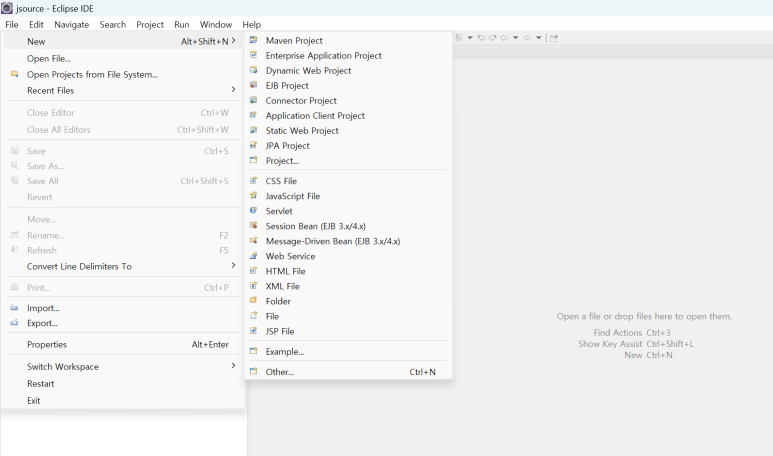Create Message-Driven Bean (EJB 3.x/4.x)
This screenshot has height=456, width=773.
pos(348,241)
